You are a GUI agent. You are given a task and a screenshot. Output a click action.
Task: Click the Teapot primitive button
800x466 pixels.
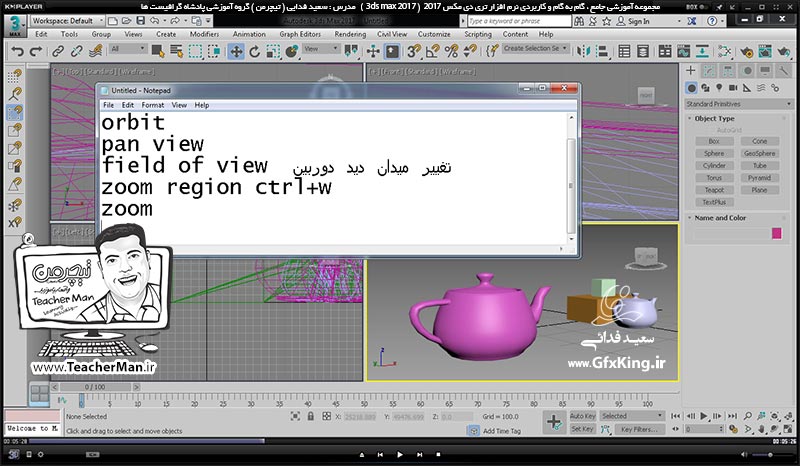pyautogui.click(x=714, y=190)
